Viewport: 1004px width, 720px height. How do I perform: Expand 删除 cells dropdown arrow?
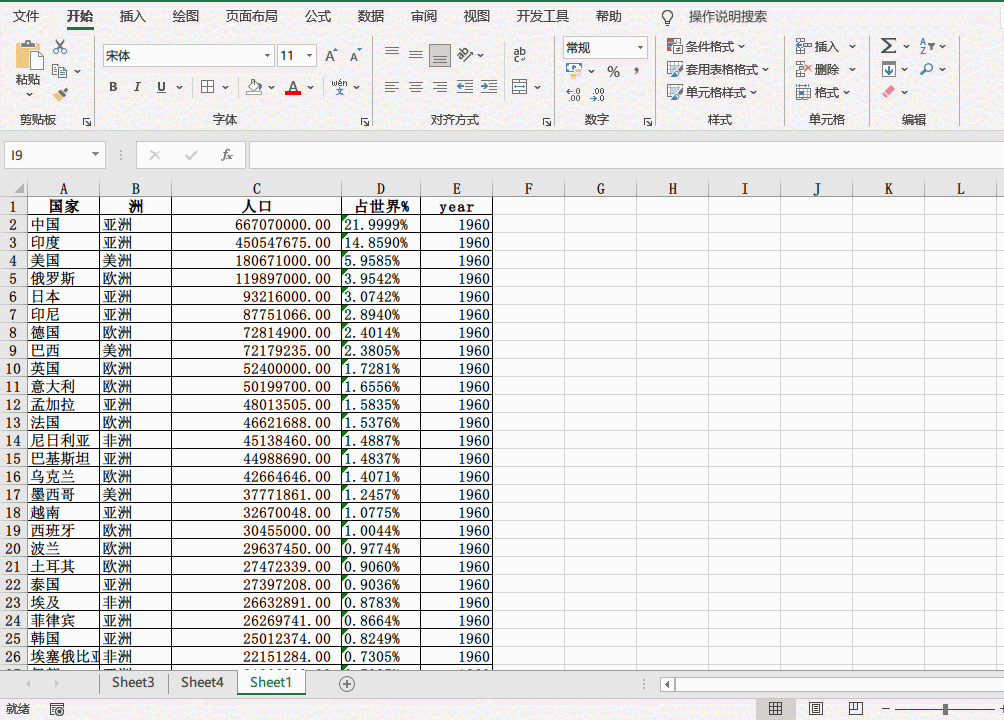pyautogui.click(x=852, y=69)
